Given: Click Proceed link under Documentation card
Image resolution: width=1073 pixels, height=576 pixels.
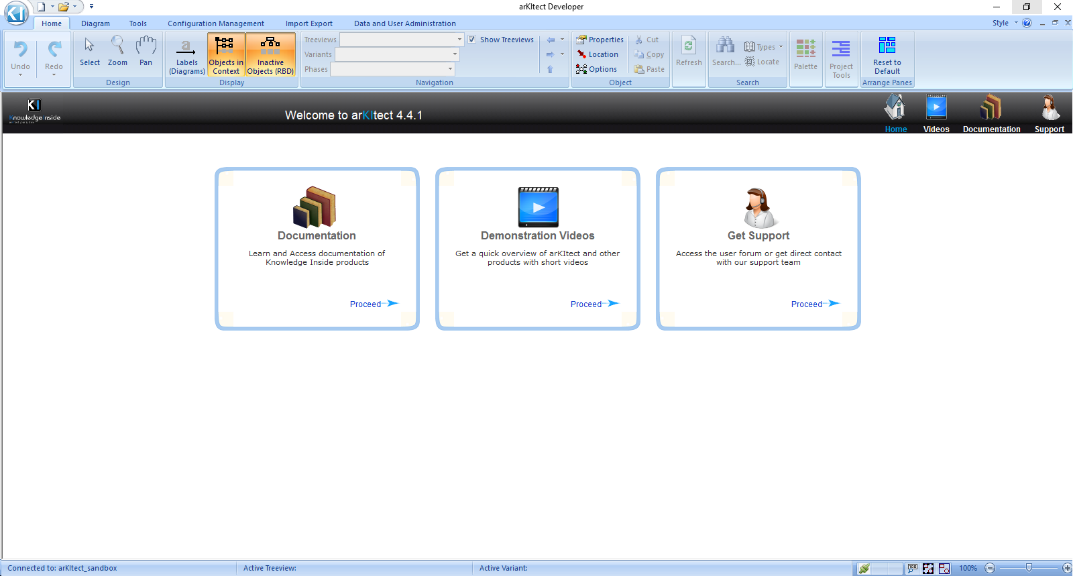Looking at the screenshot, I should click(x=374, y=304).
